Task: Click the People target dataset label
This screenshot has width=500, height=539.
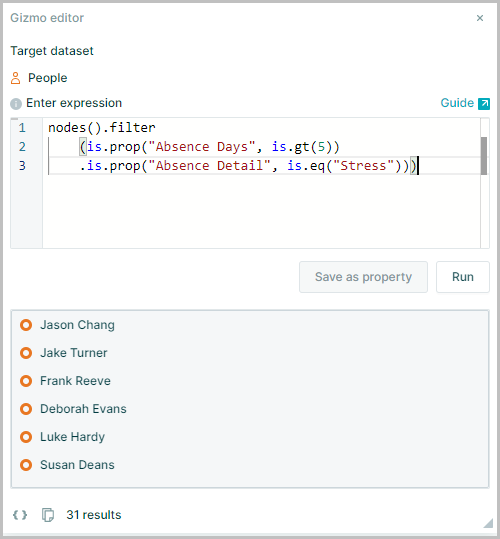Action: [x=47, y=78]
